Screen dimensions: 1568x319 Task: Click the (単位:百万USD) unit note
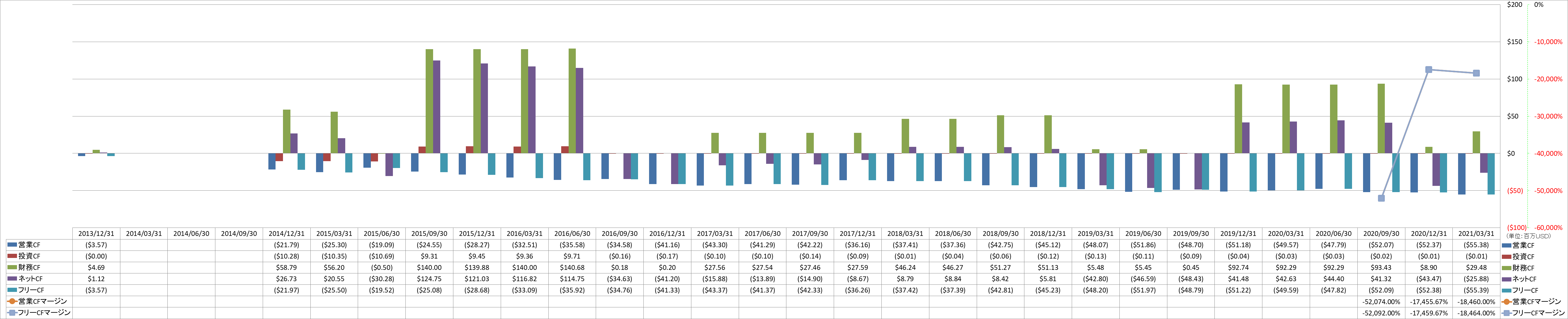click(x=1529, y=236)
